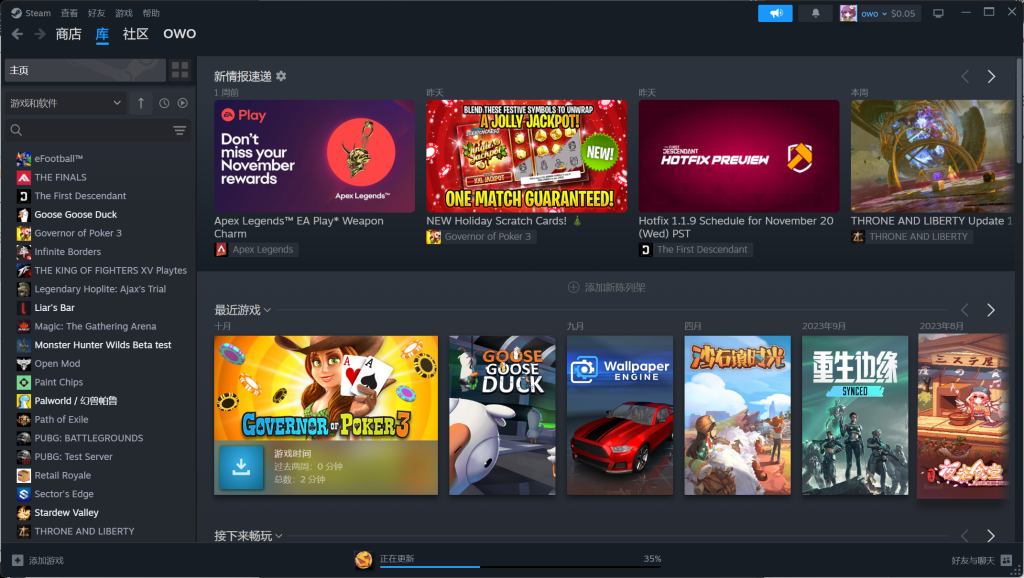Viewport: 1024px width, 578px height.
Task: Click the Governor of Poker 3 news tag
Action: pos(481,236)
